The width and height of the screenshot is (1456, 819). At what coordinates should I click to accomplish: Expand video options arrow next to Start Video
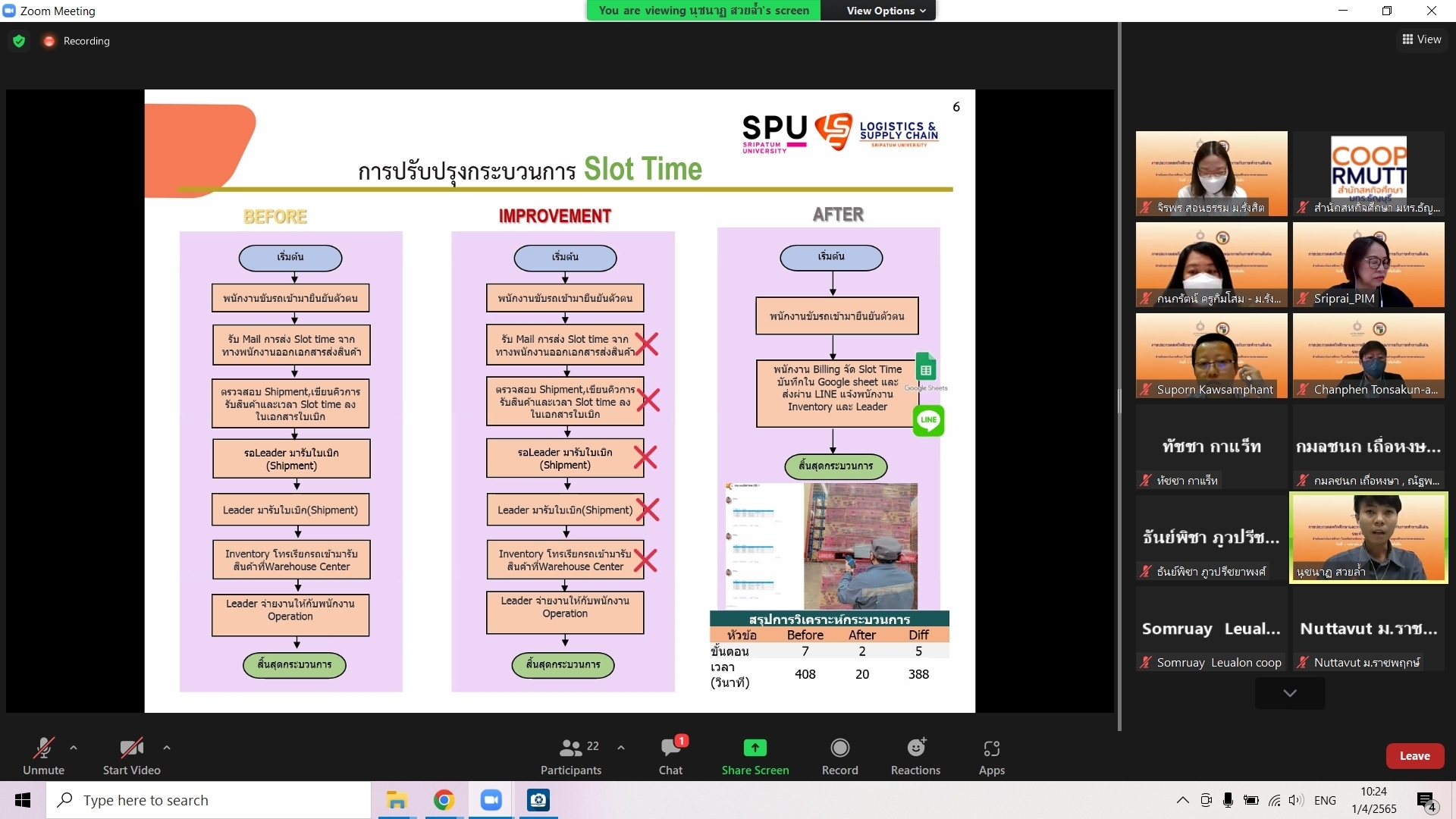(167, 748)
